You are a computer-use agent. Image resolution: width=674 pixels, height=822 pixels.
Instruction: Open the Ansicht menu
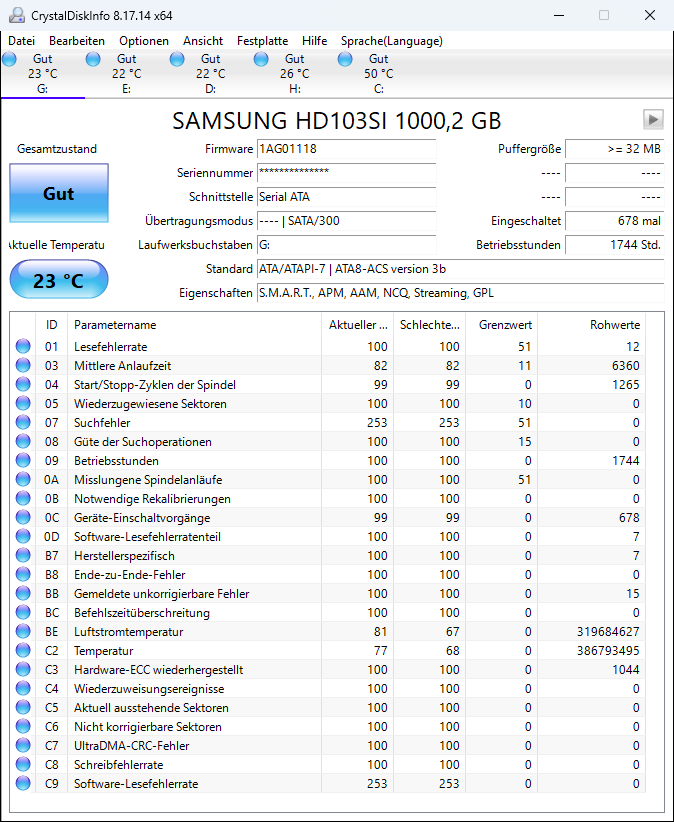point(203,41)
